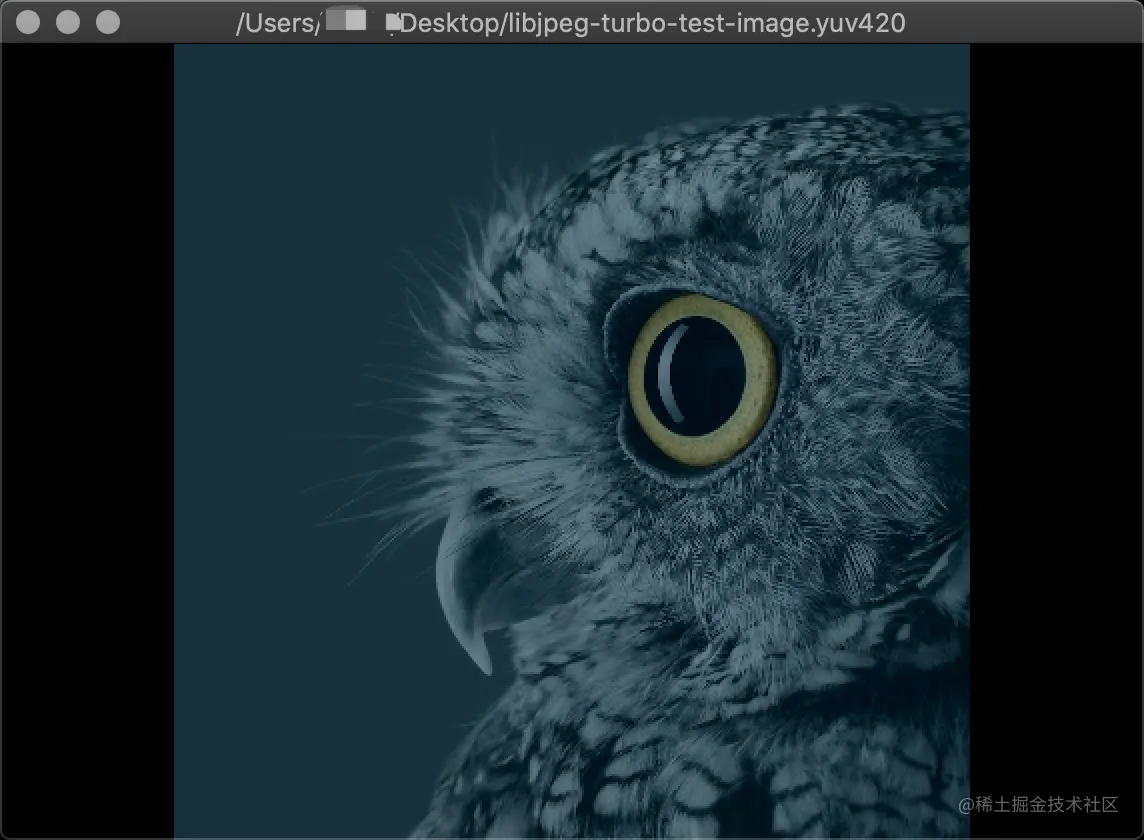
Task: Click the displayed YUV image thumbnail area
Action: tap(572, 440)
